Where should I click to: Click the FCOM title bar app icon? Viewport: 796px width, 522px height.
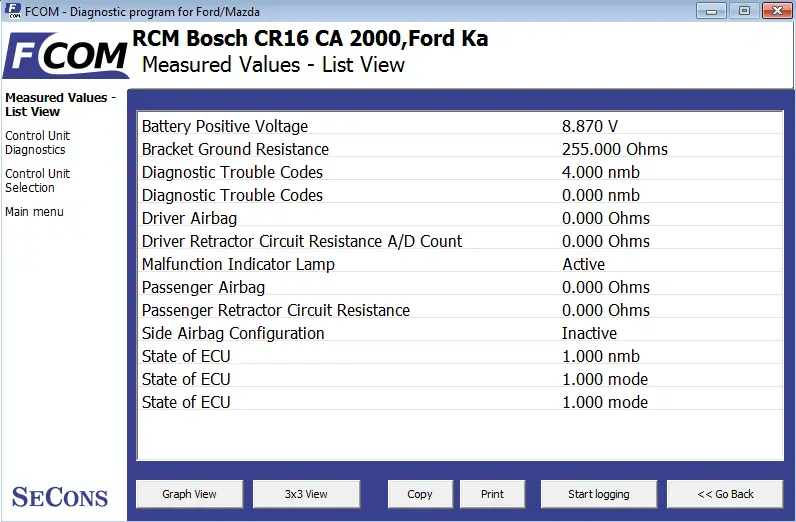[13, 11]
